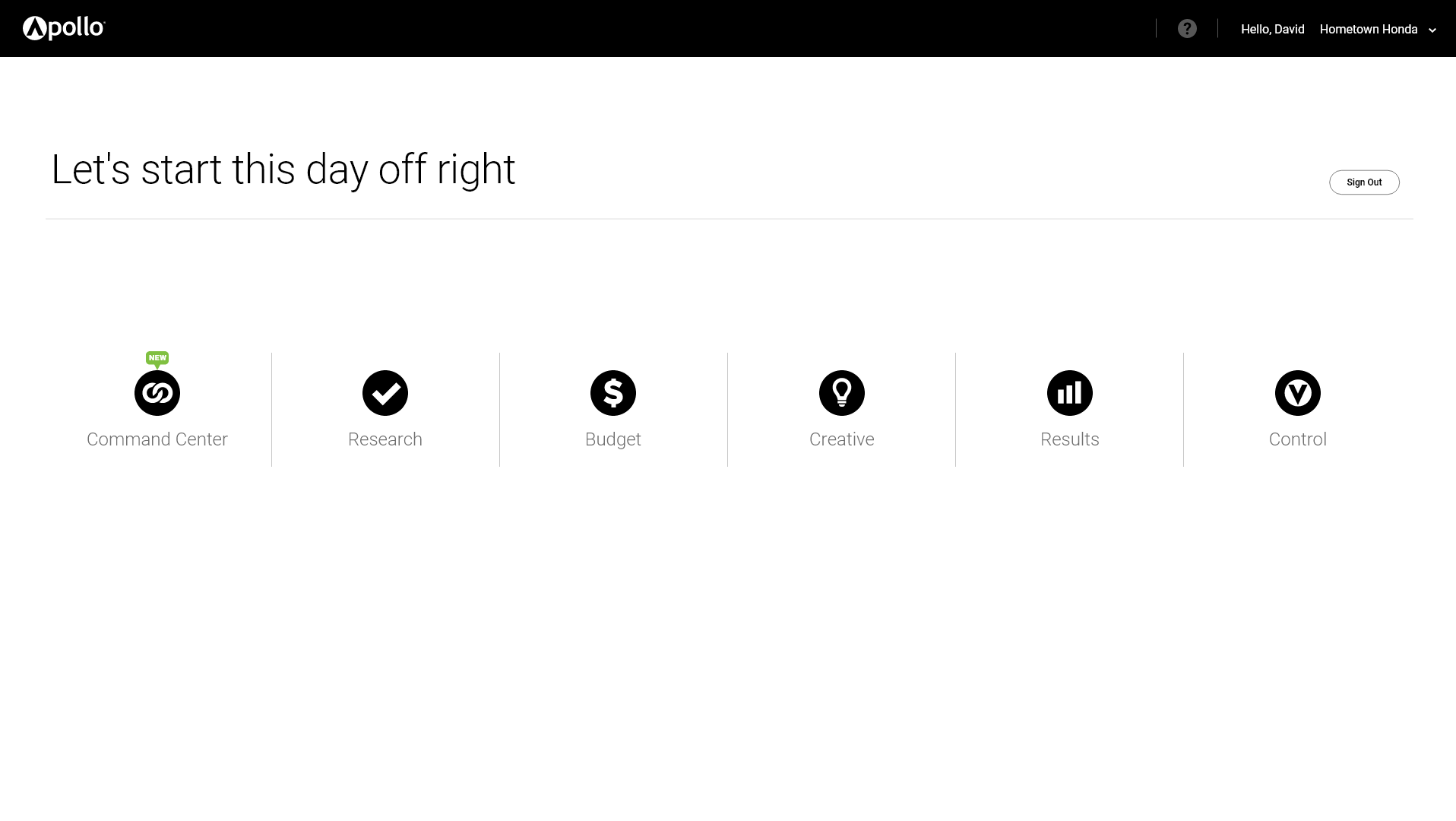Click the Apollo logo in header
Image resolution: width=1456 pixels, height=821 pixels.
click(x=64, y=28)
